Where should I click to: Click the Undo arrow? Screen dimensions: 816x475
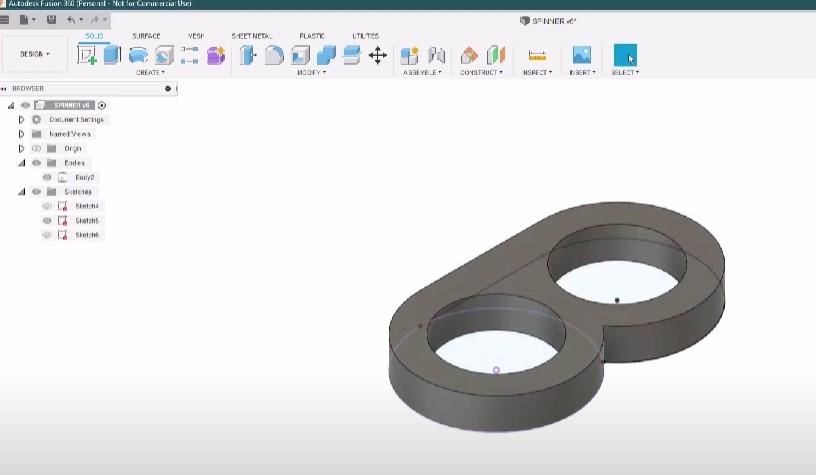pyautogui.click(x=71, y=20)
